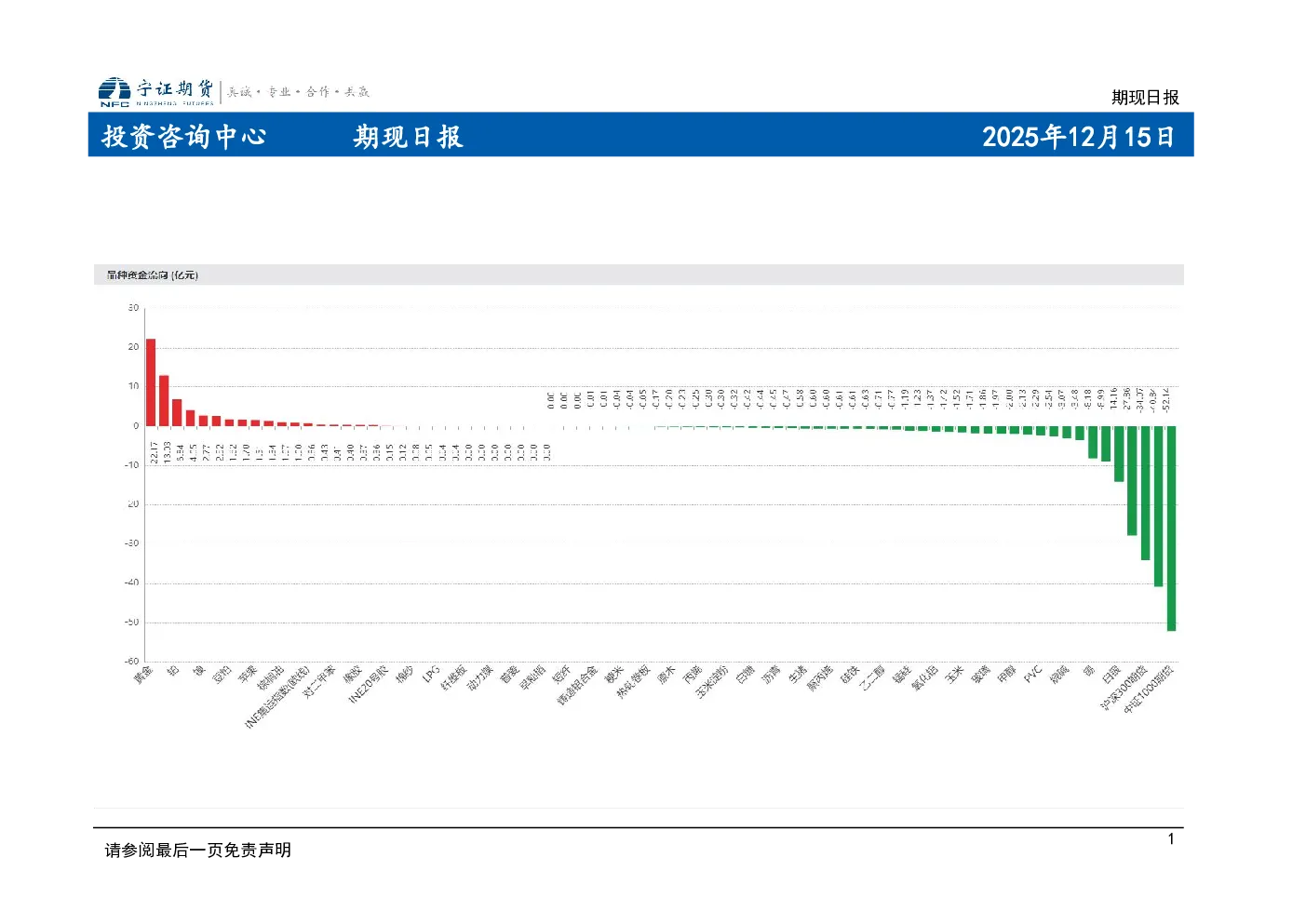The height and width of the screenshot is (924, 1306).
Task: Select the date 2025年12月15日
Action: point(1078,137)
